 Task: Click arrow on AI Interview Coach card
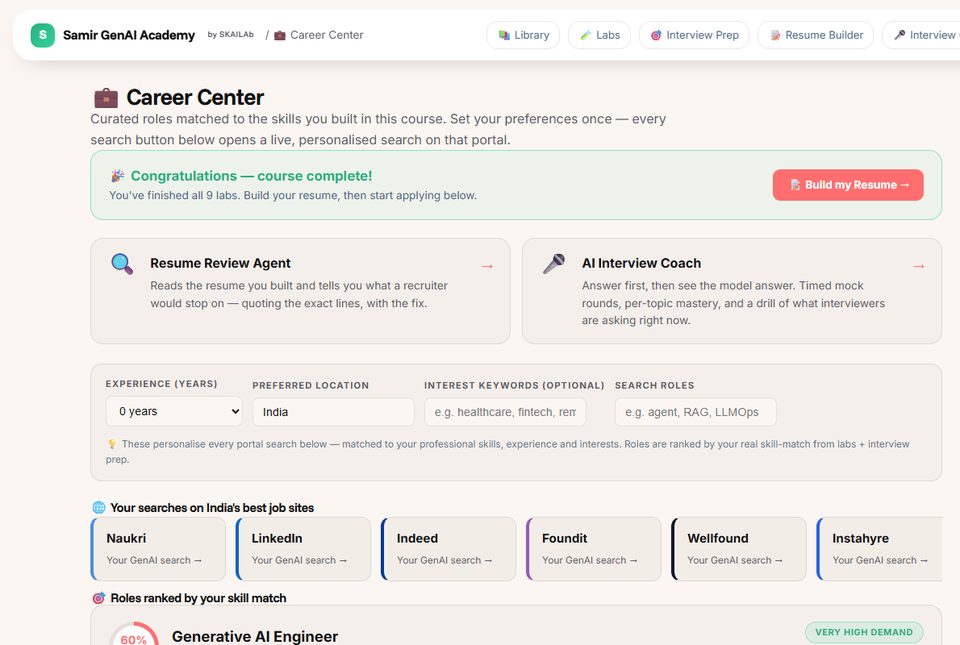[919, 266]
